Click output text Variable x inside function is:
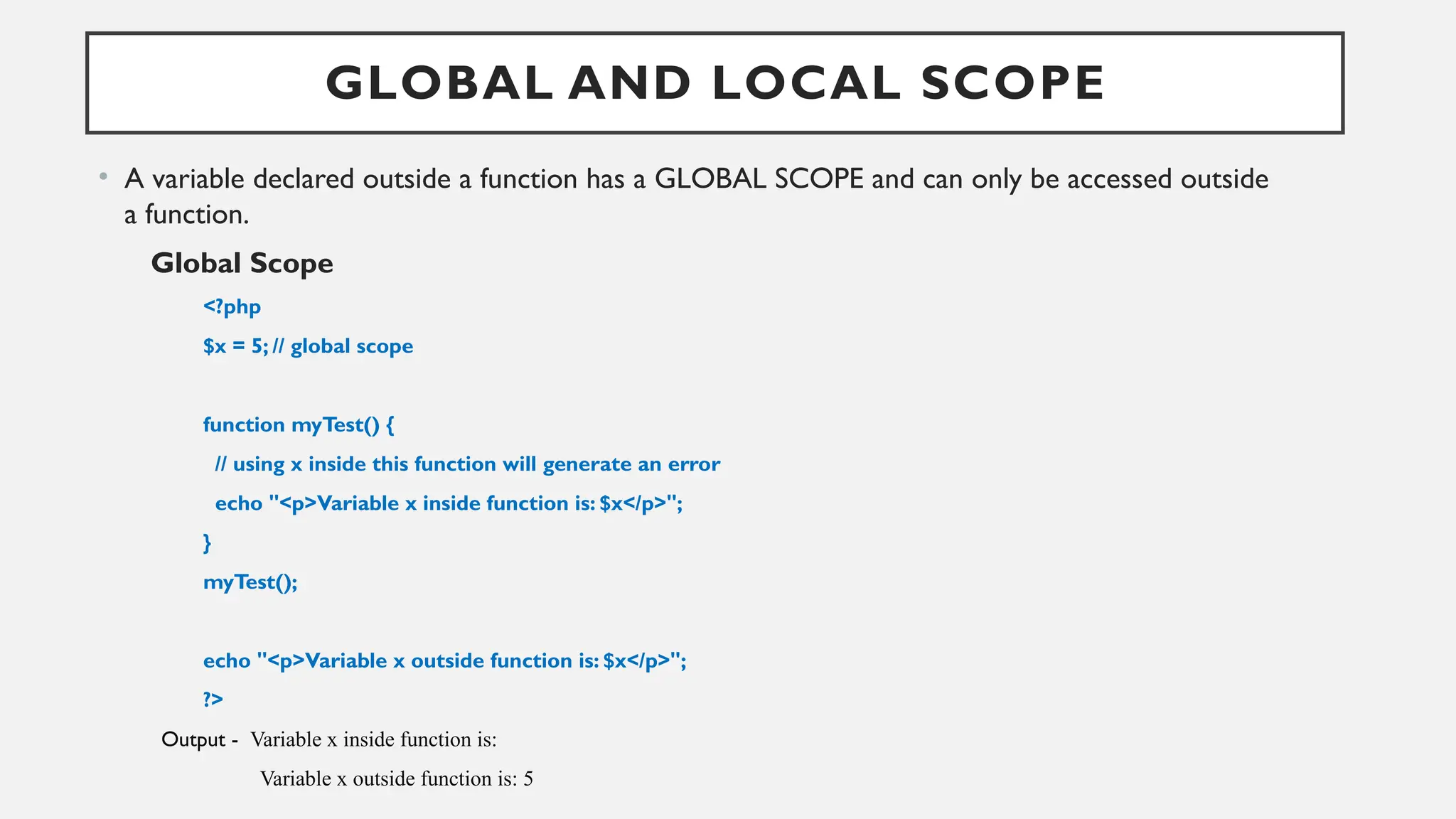The height and width of the screenshot is (819, 1456). 373,740
